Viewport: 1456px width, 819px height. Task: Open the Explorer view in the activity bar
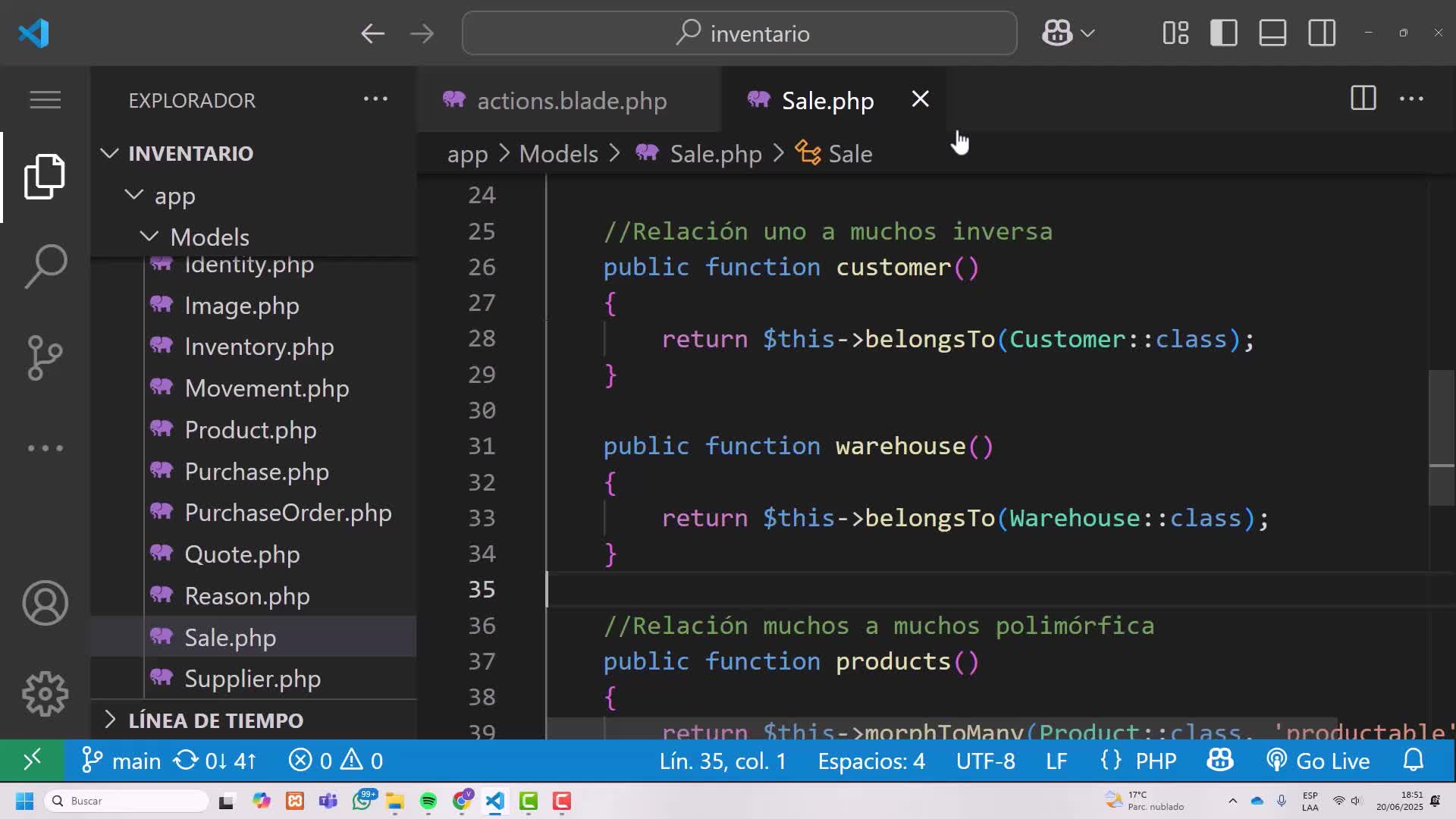[x=45, y=177]
